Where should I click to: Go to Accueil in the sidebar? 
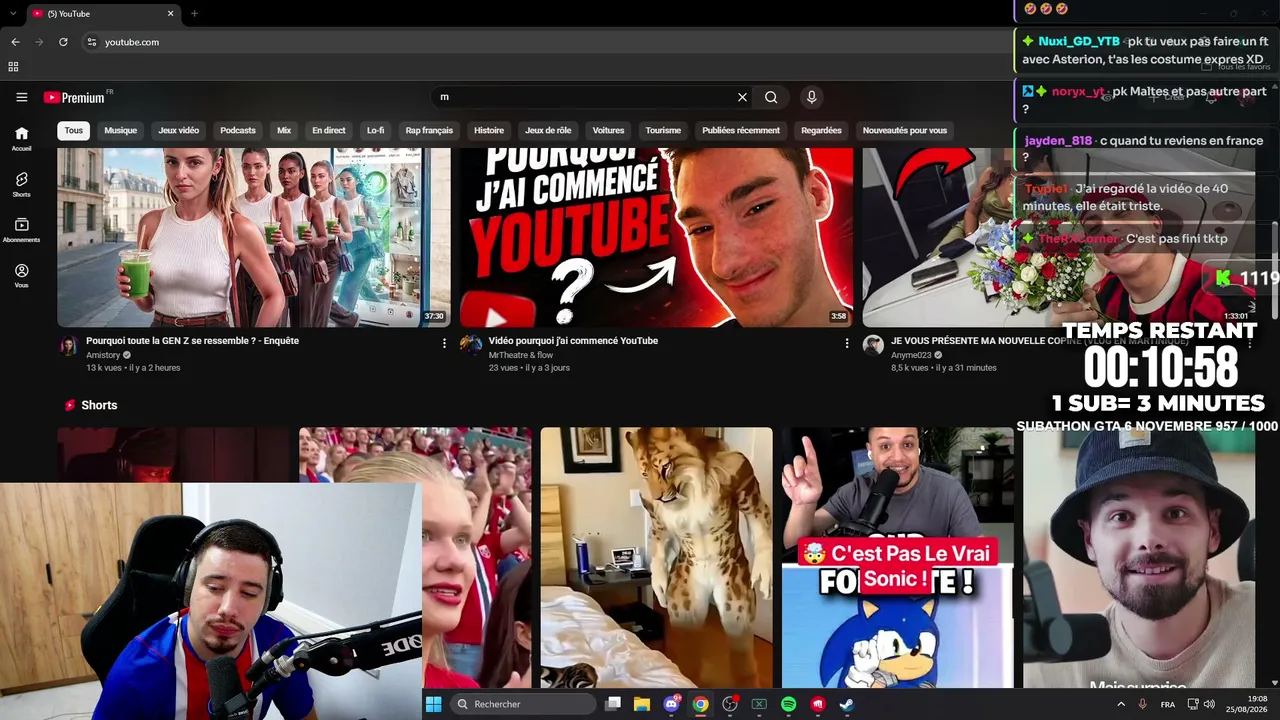click(x=21, y=138)
